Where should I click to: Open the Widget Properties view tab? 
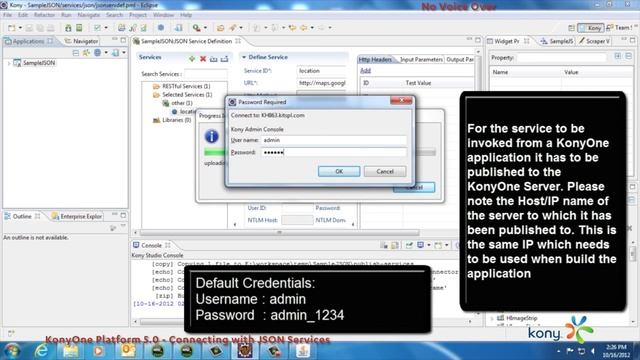click(507, 41)
